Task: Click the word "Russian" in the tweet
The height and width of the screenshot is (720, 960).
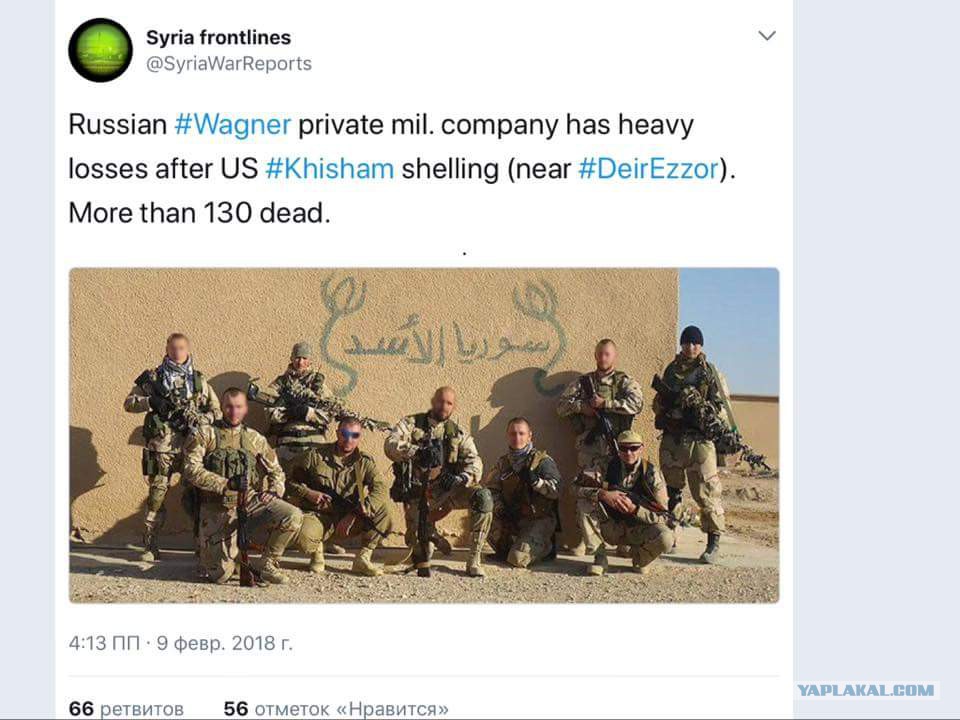Action: pos(118,125)
